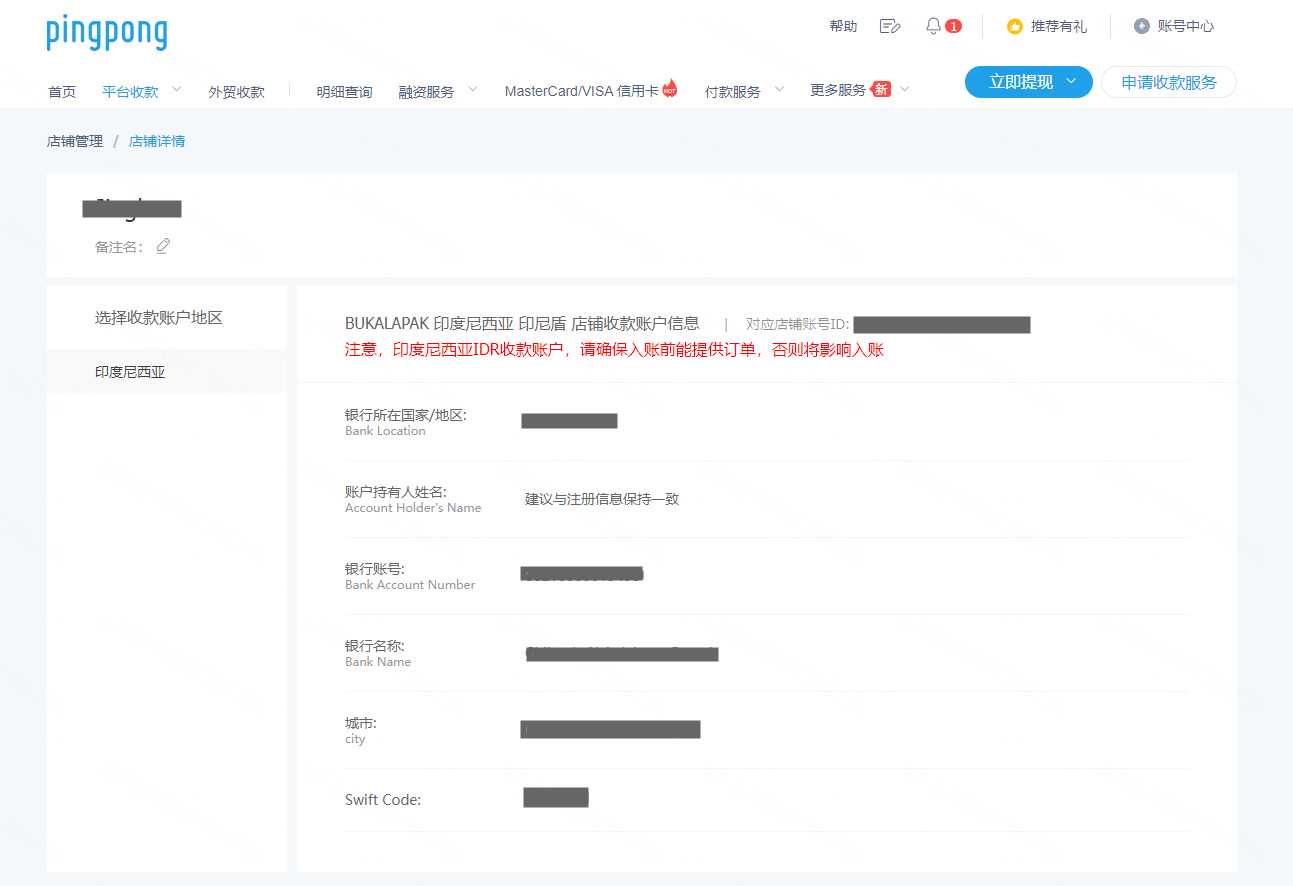Click the 推荐有礼 coin icon
The image size is (1293, 886).
[x=1015, y=27]
